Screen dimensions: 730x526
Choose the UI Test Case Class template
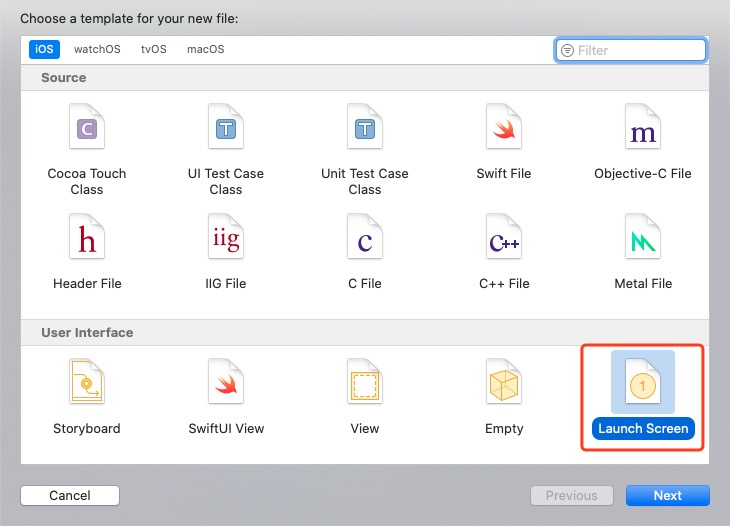[225, 130]
